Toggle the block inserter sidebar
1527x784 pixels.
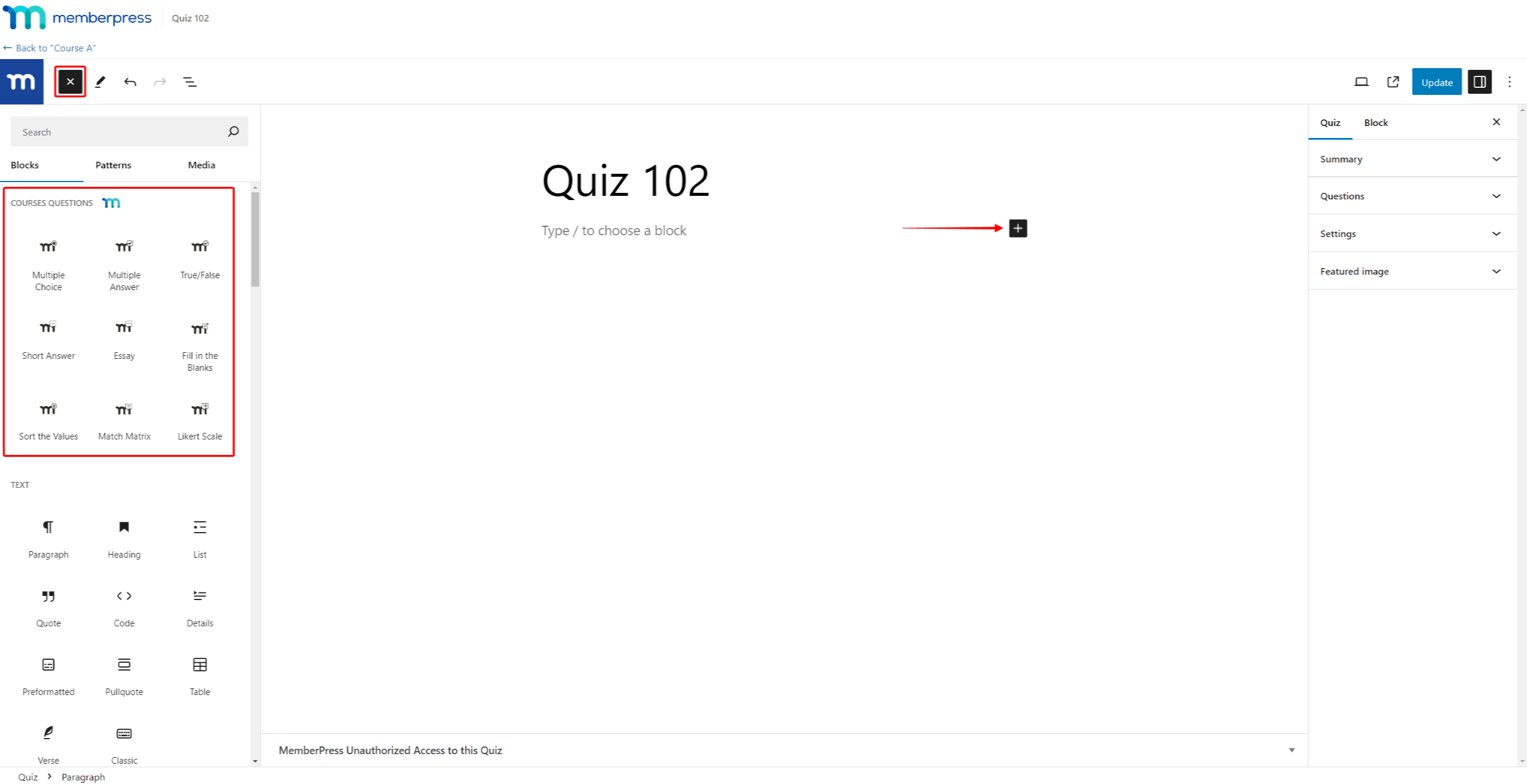(x=70, y=82)
